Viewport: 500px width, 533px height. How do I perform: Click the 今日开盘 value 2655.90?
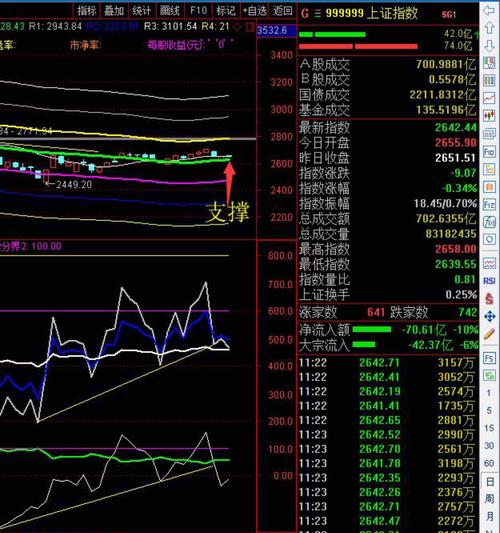coord(456,142)
